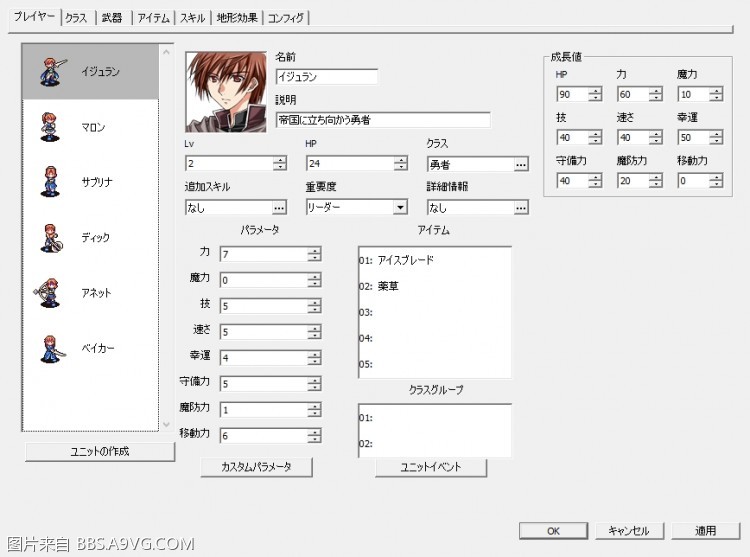Image resolution: width=750 pixels, height=557 pixels.
Task: Select item slot 02: 薬草
Action: pyautogui.click(x=434, y=286)
